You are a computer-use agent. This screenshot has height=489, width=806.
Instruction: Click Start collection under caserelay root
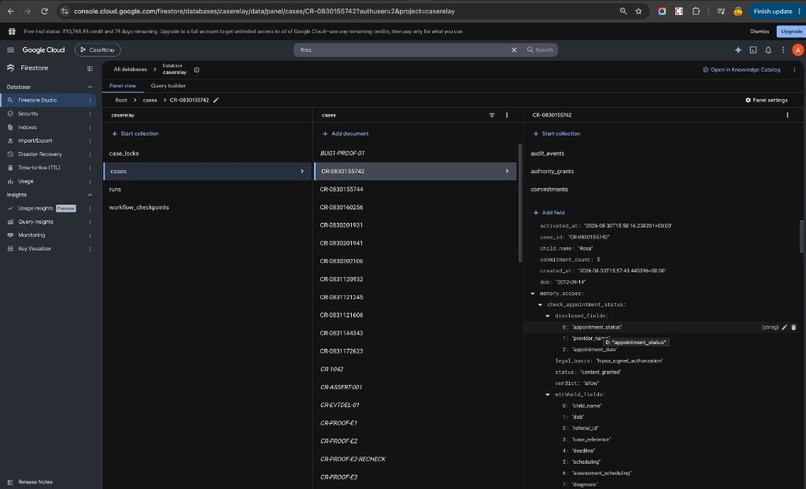[x=135, y=134]
